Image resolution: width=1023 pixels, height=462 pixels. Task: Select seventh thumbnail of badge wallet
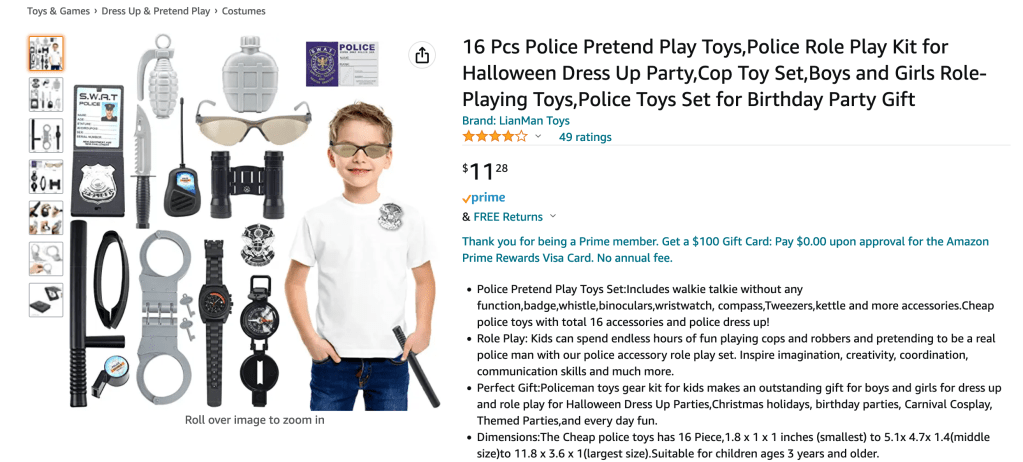[46, 300]
